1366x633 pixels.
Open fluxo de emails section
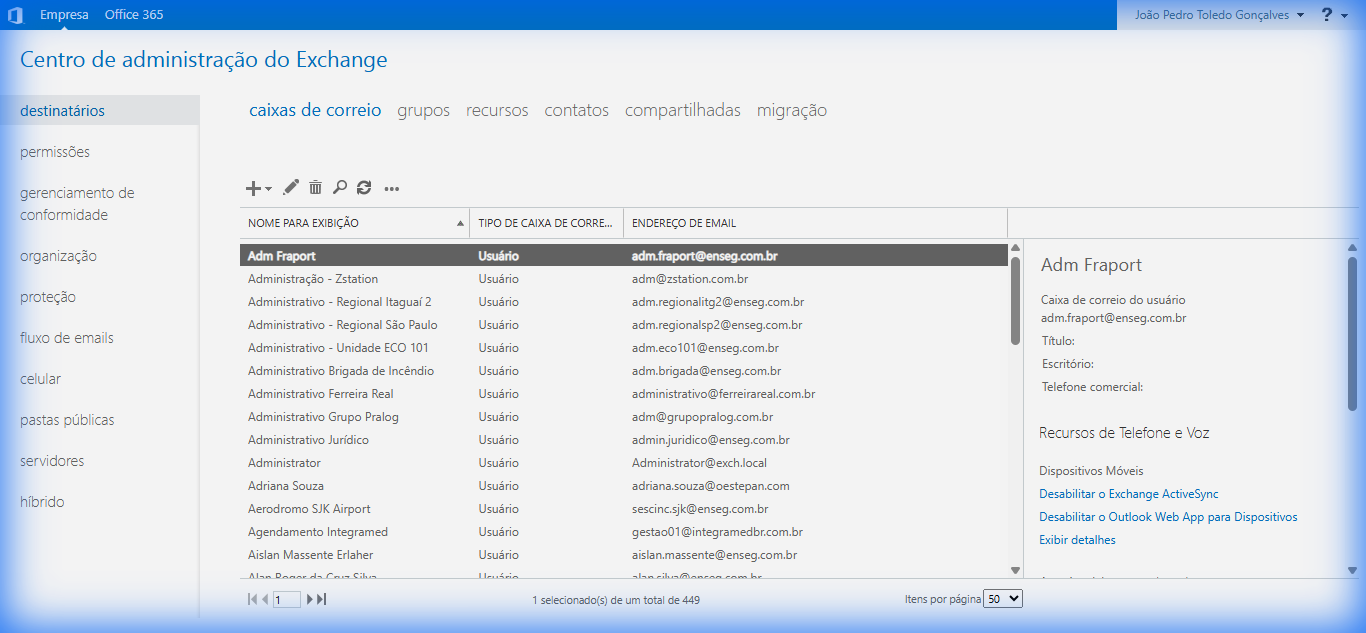67,338
